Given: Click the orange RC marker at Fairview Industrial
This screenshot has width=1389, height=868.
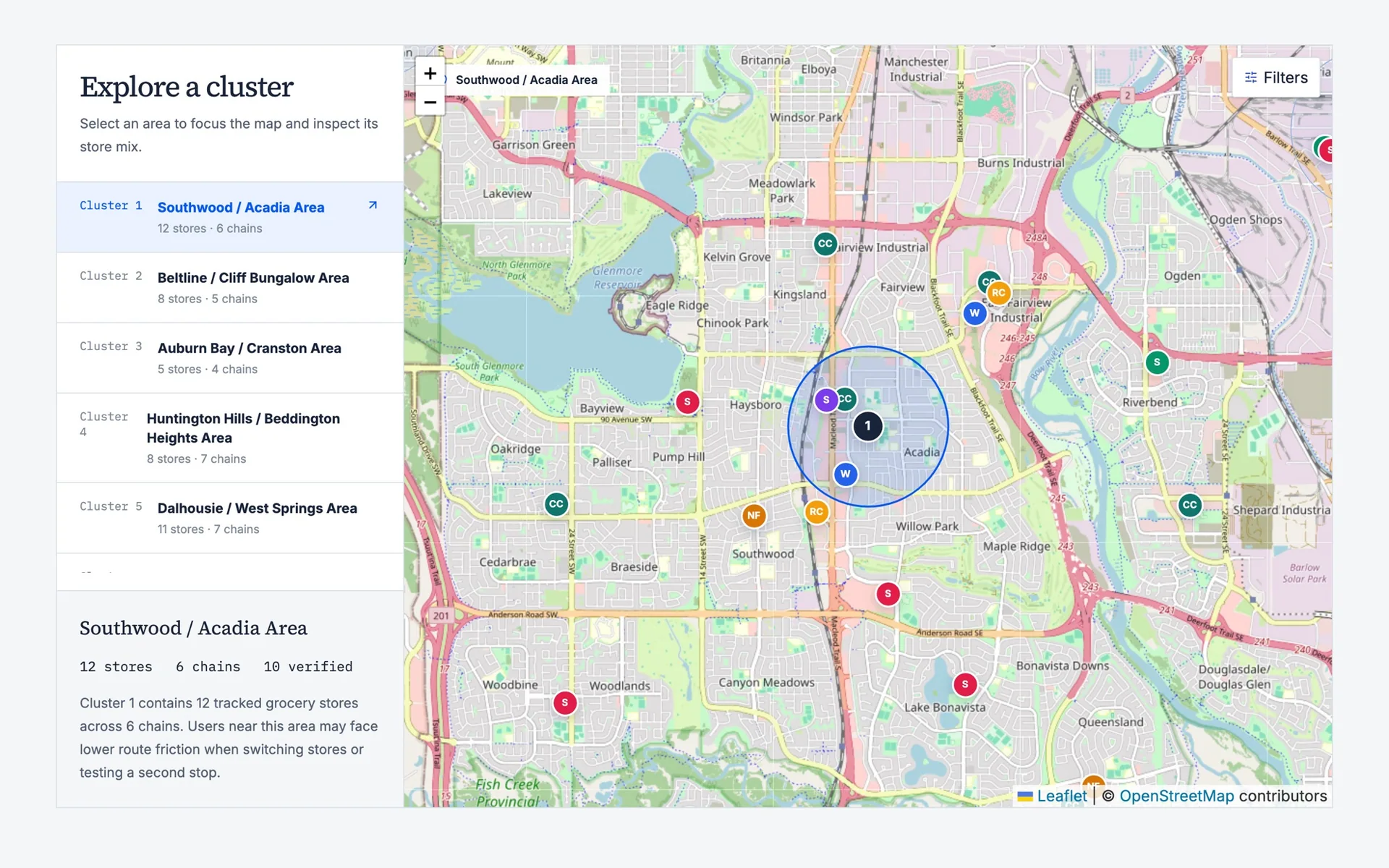Looking at the screenshot, I should pos(998,293).
